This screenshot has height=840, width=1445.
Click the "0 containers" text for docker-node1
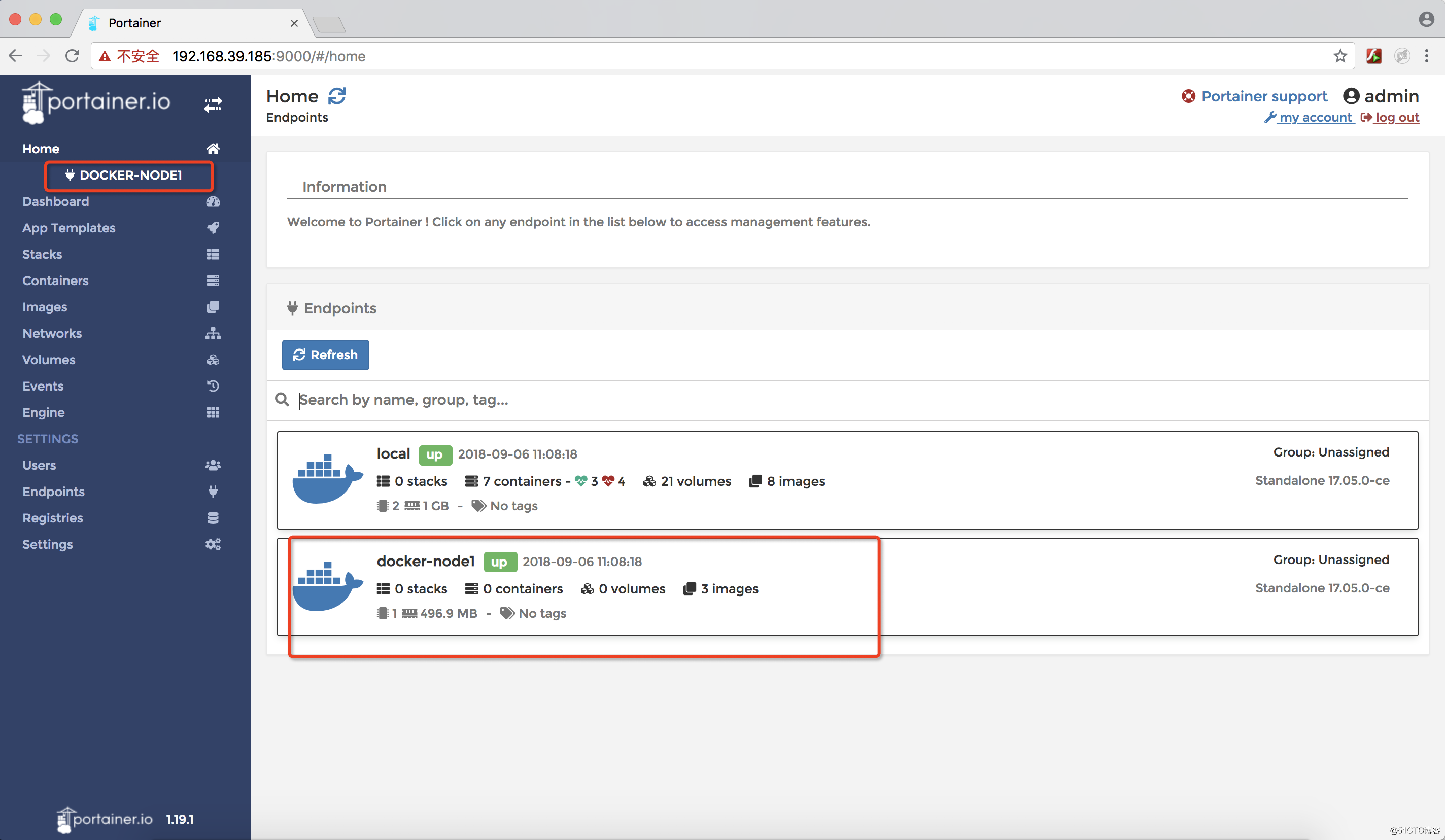[x=523, y=588]
